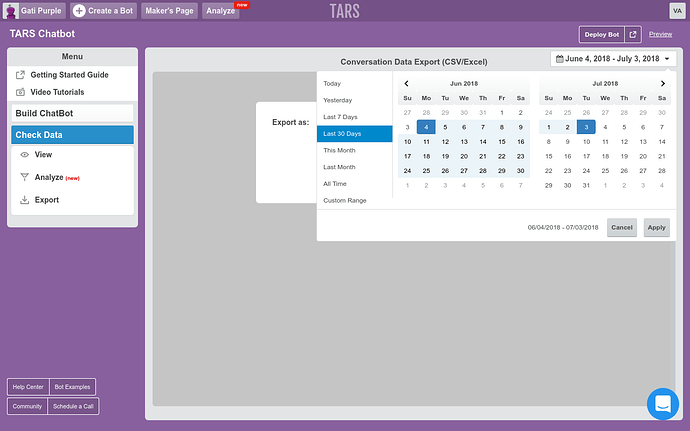Click the VA user avatar
690x431 pixels.
(x=677, y=11)
